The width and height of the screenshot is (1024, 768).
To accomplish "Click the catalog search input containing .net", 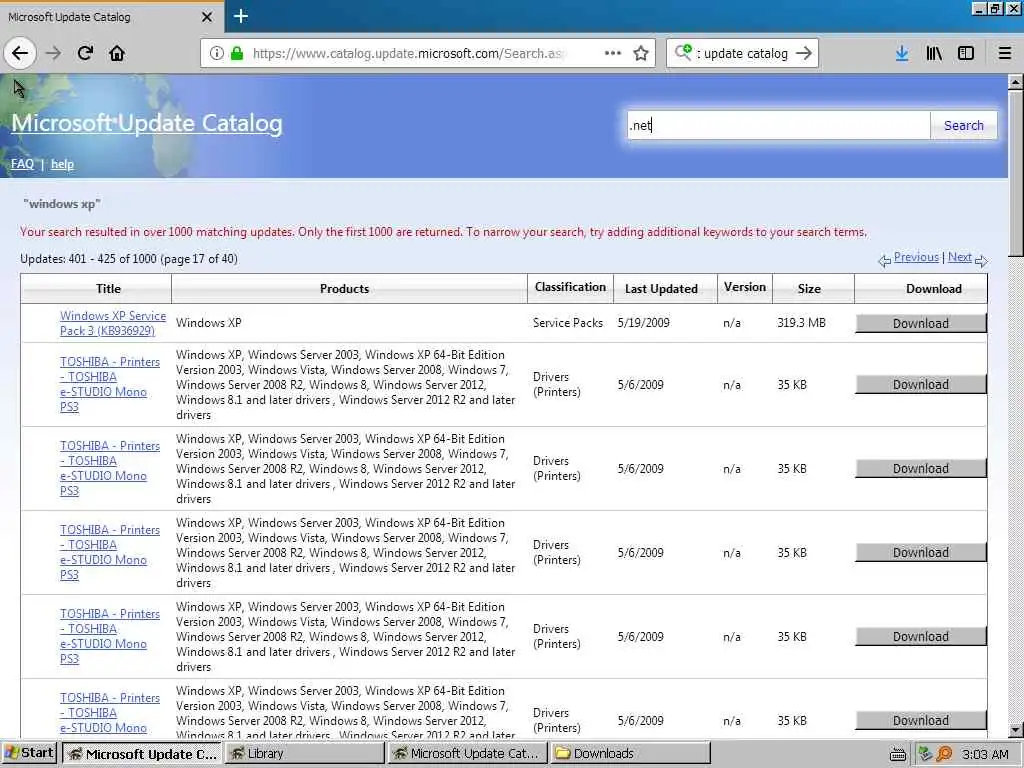I will pos(778,125).
